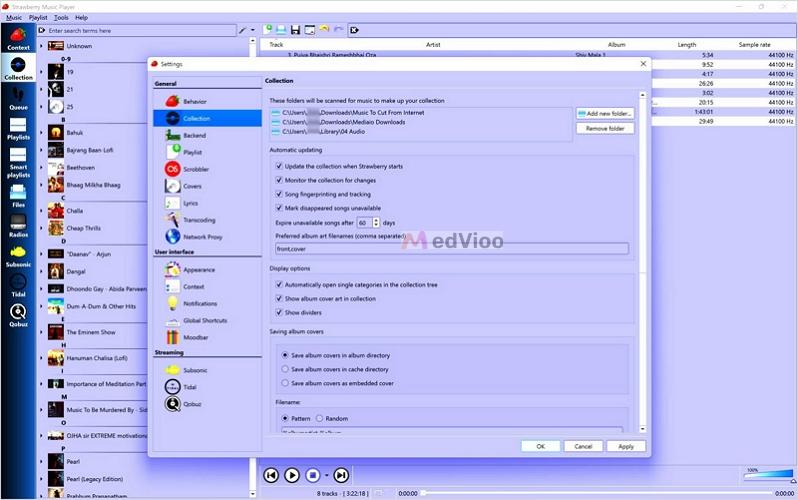The height and width of the screenshot is (500, 798).
Task: Expand the Unknown item in collection tree
Action: (41, 46)
